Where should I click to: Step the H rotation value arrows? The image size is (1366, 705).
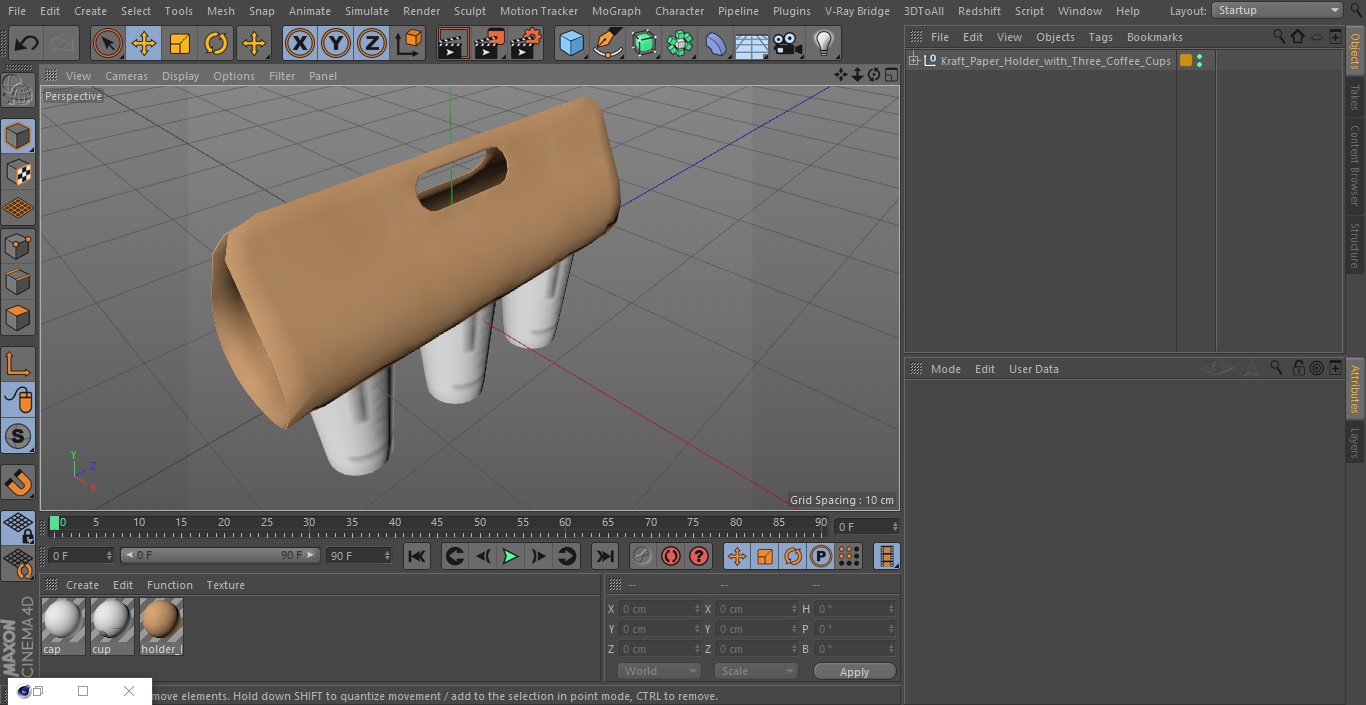[892, 609]
